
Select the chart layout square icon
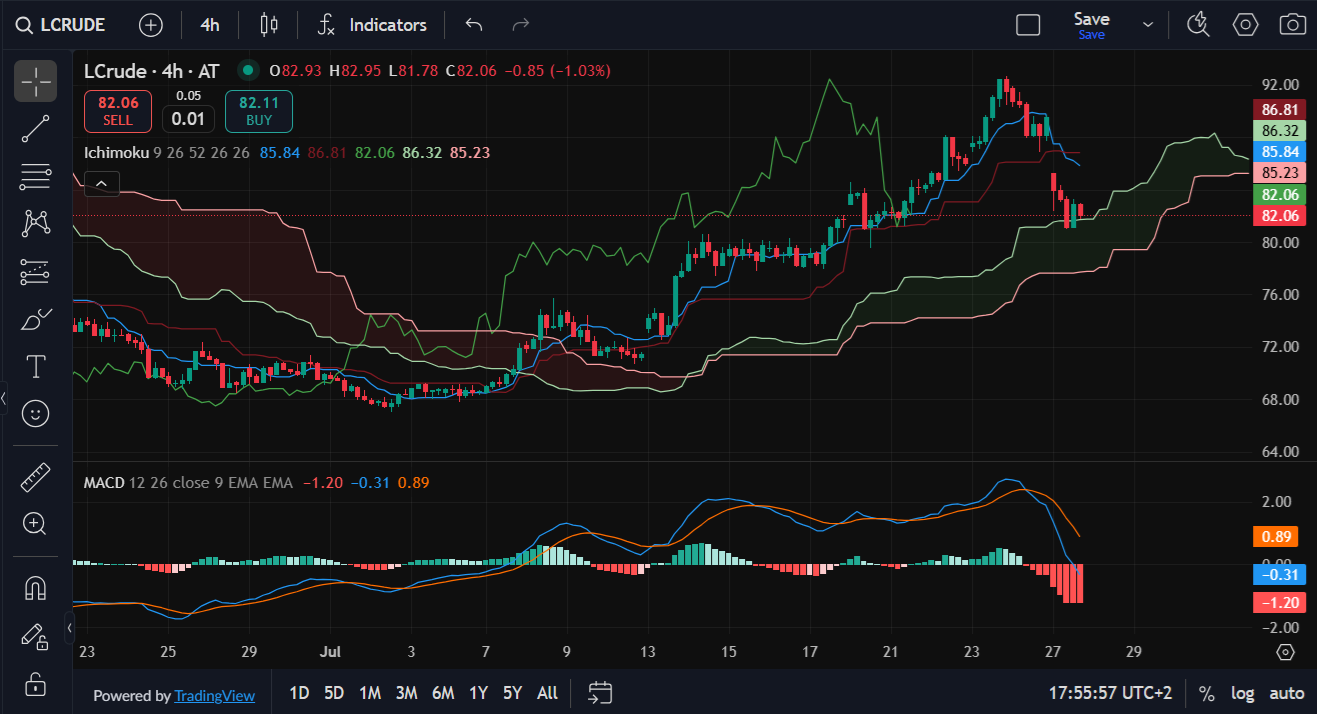point(1028,25)
